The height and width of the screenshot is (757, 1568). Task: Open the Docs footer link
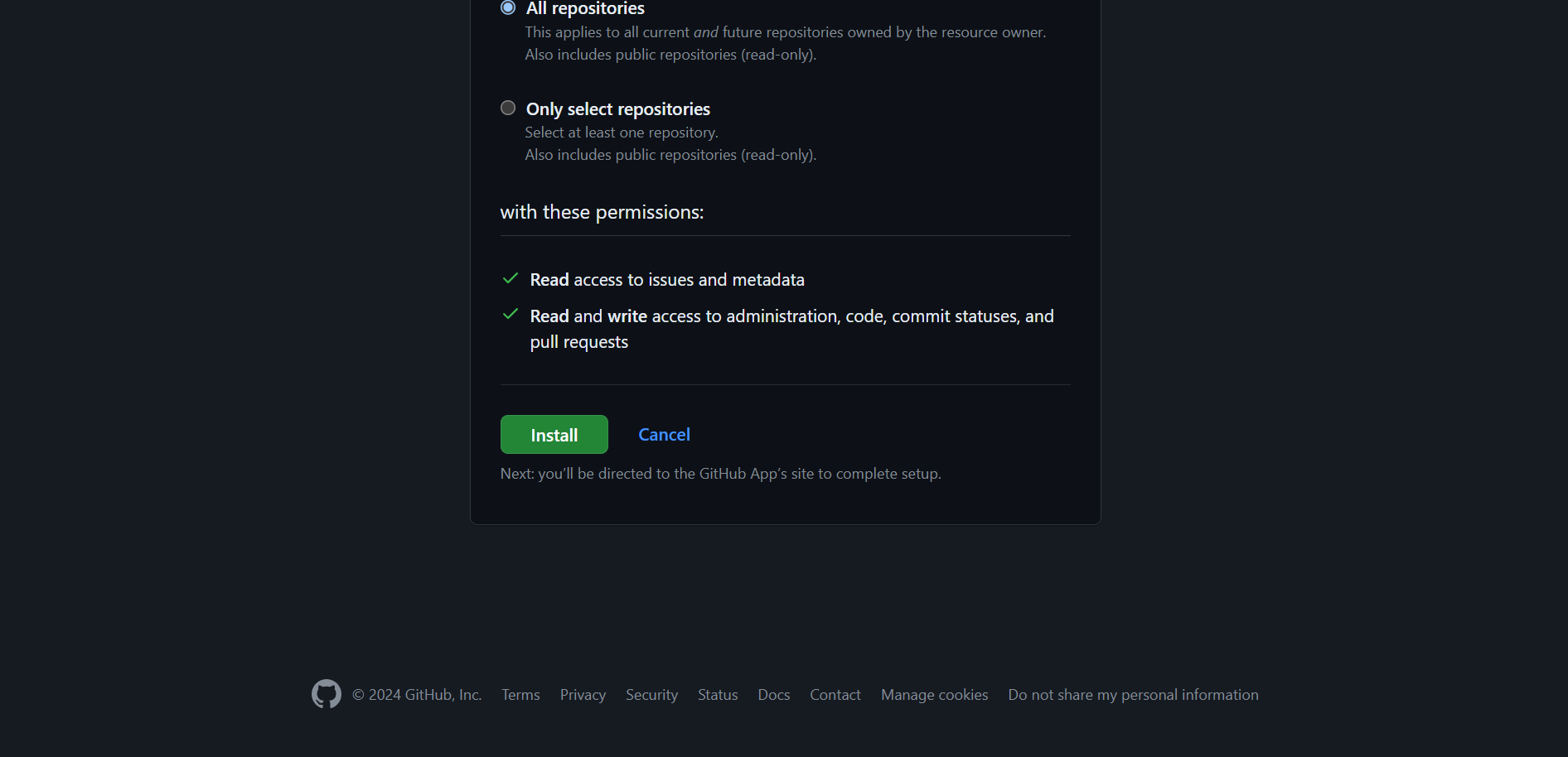[x=774, y=694]
